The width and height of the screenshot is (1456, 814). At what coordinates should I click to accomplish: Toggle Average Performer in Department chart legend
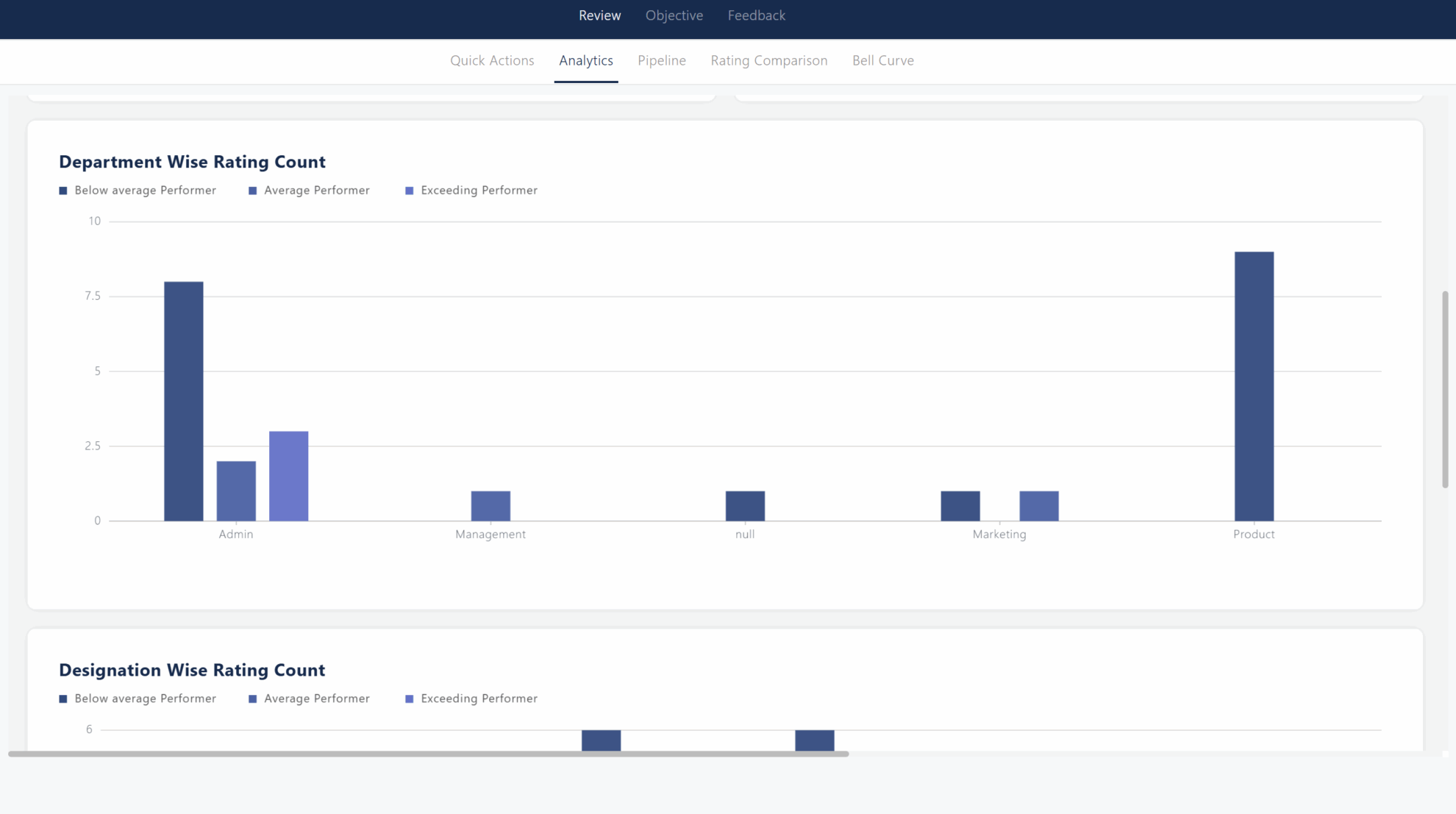pyautogui.click(x=309, y=190)
